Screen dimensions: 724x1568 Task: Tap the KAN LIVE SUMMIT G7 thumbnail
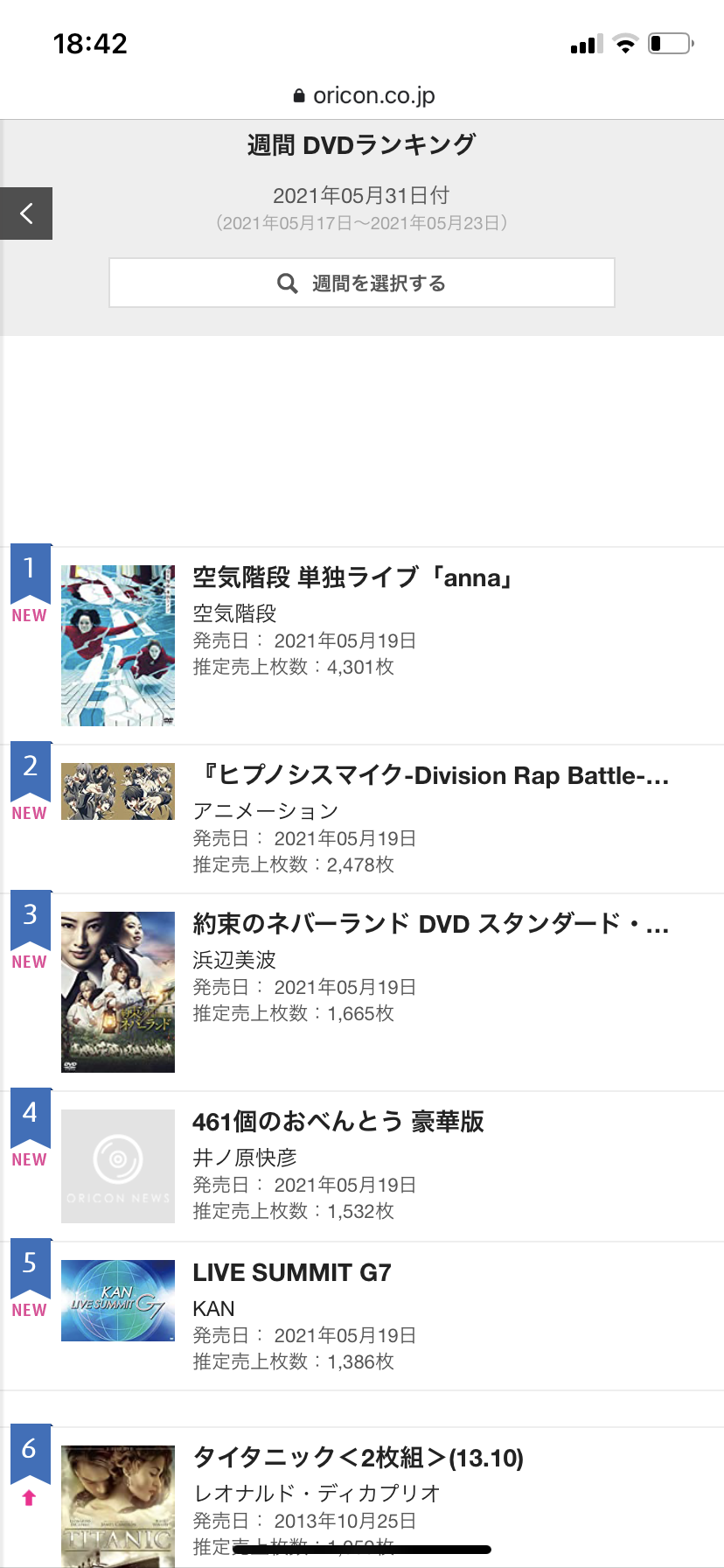coord(118,1300)
